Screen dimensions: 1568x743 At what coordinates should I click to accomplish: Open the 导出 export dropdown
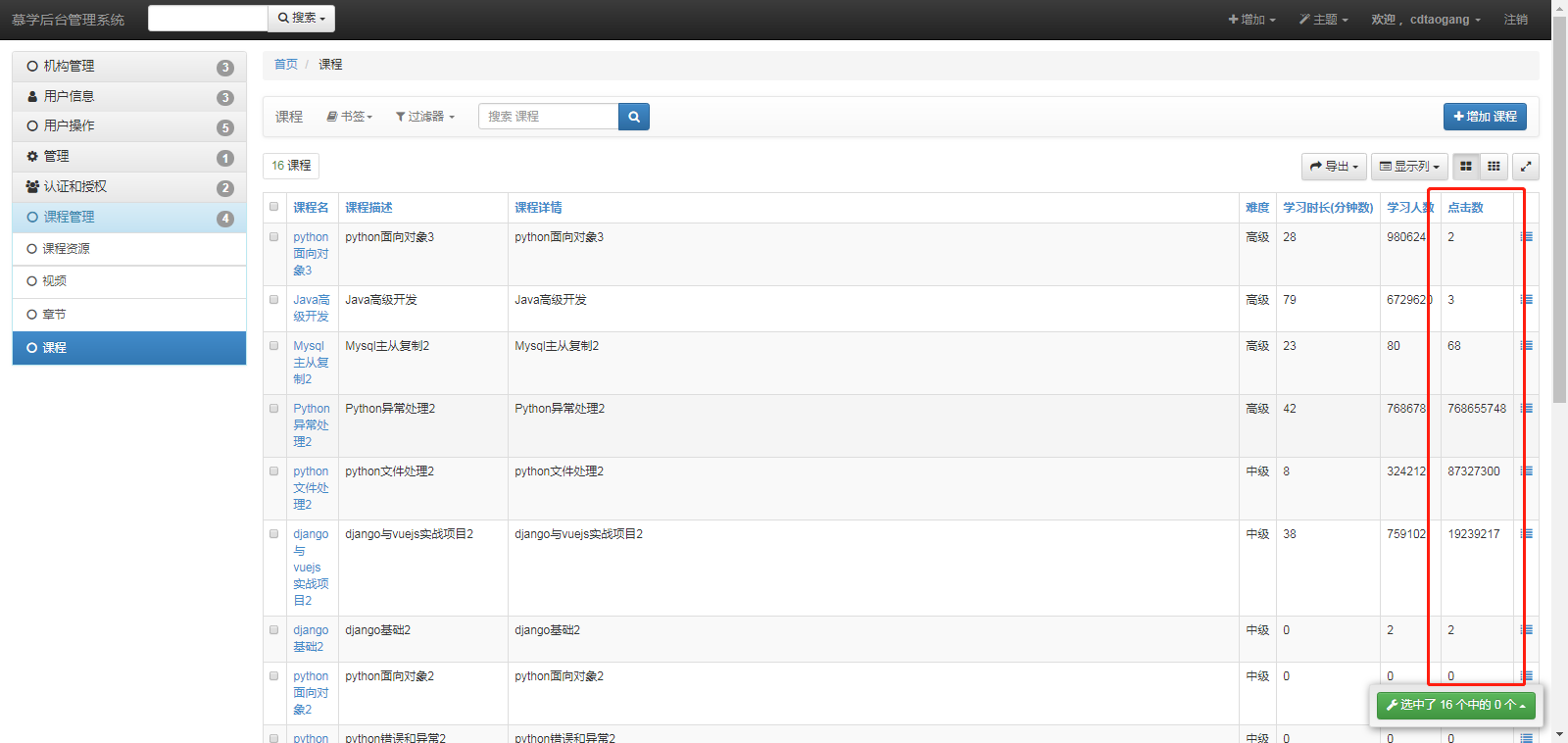[1334, 167]
